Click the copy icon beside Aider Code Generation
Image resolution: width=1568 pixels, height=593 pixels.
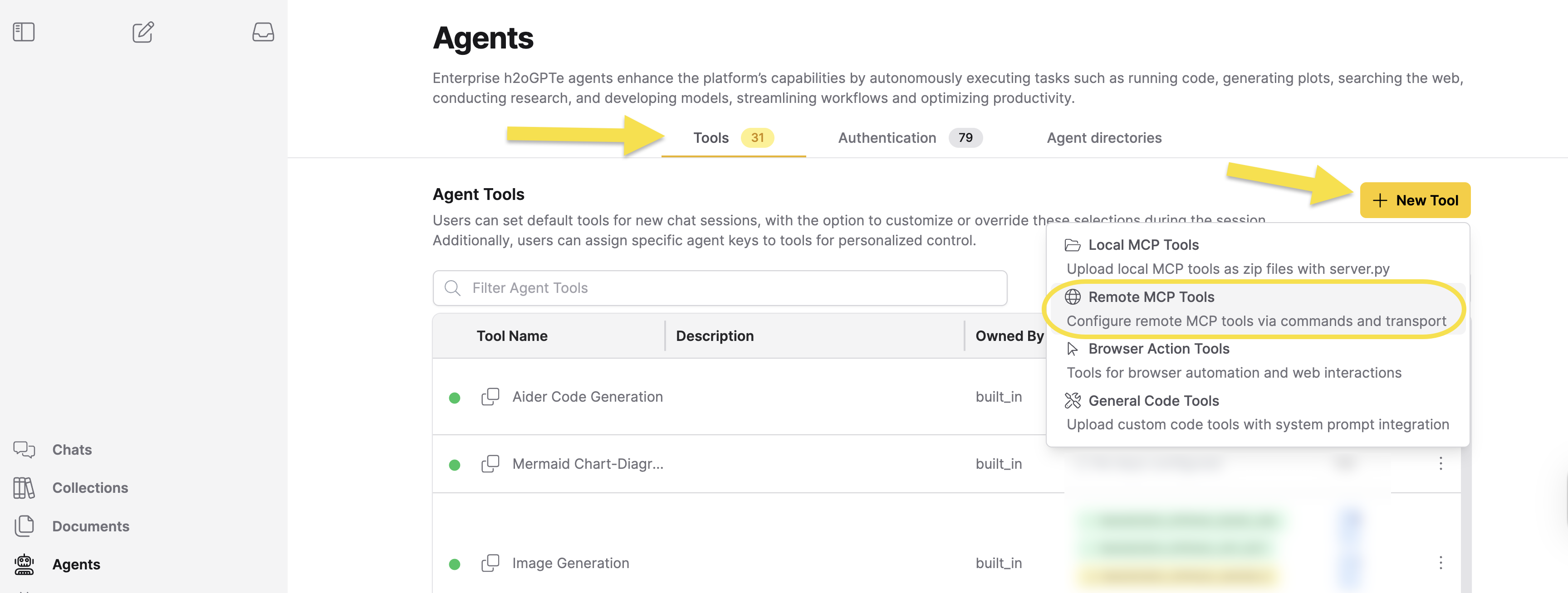pyautogui.click(x=490, y=397)
